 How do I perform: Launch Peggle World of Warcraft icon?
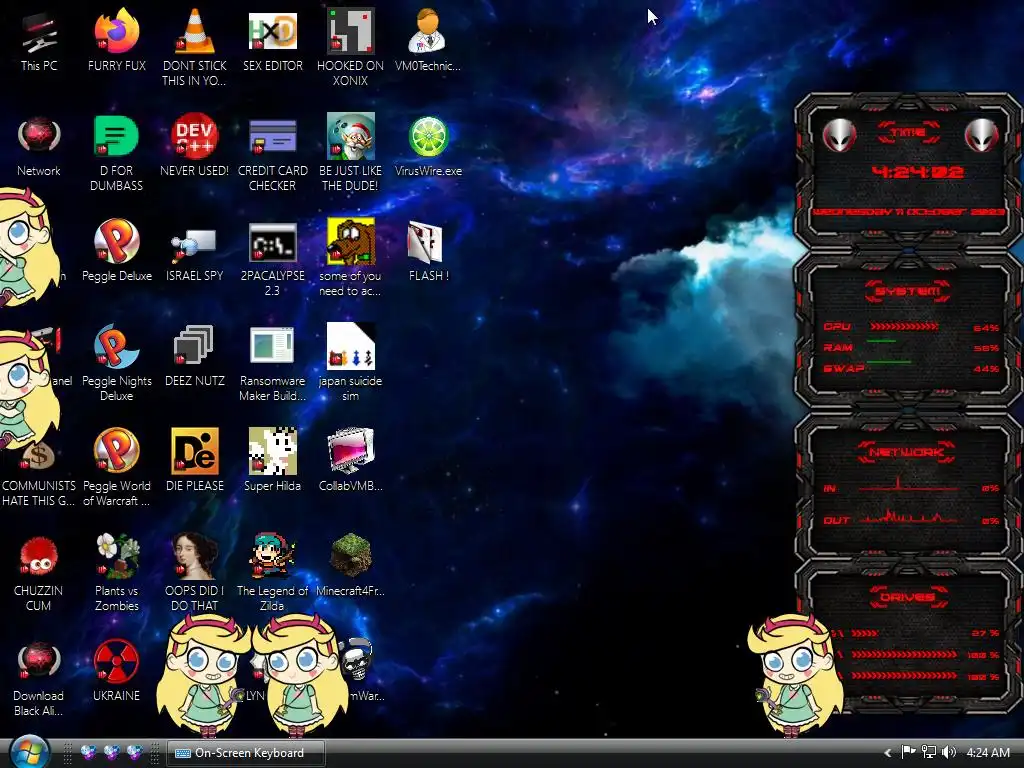[x=116, y=451]
